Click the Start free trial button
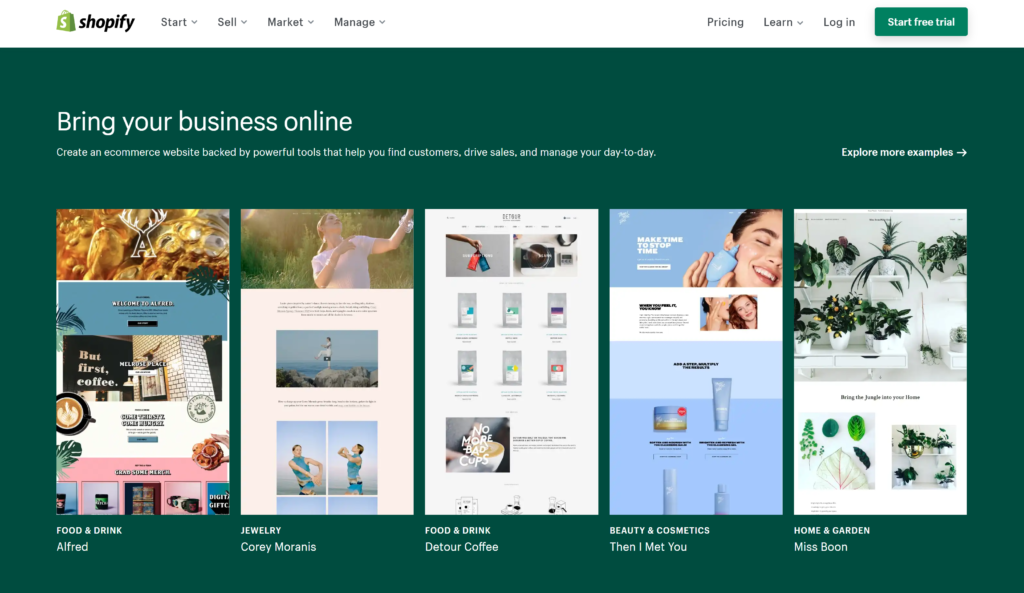Image resolution: width=1024 pixels, height=593 pixels. (921, 22)
